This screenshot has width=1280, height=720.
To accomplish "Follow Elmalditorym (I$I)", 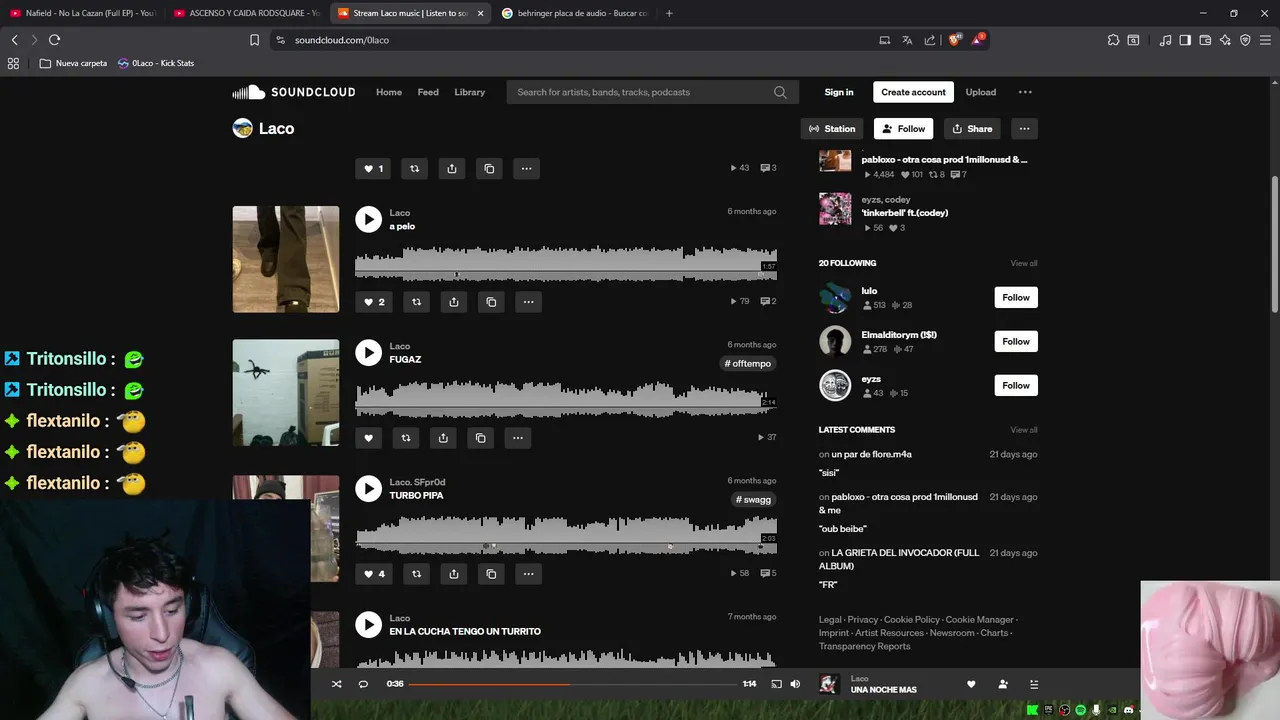I will 1016,341.
